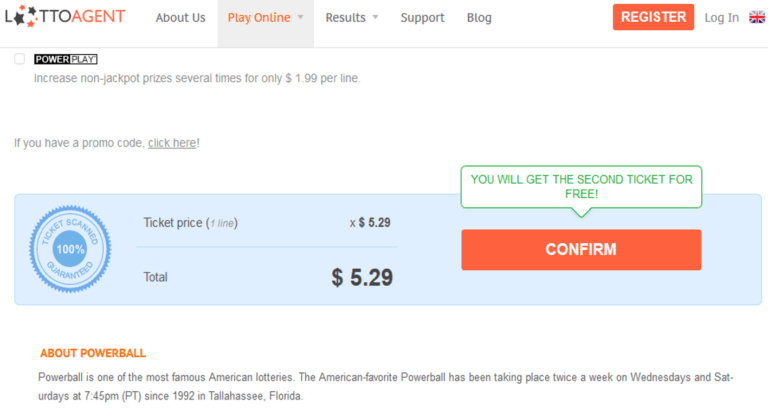This screenshot has height=413, width=768.
Task: Enable the Power Play checkbox
Action: pos(20,59)
